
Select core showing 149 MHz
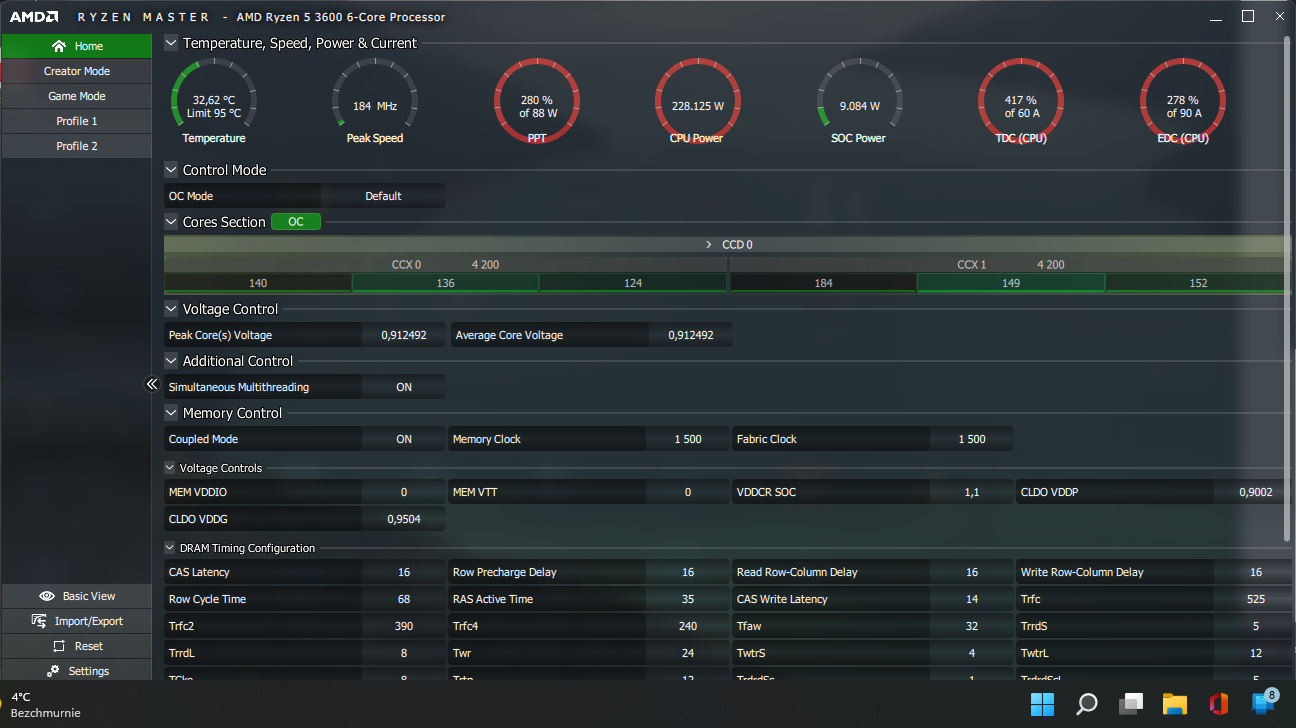click(x=1011, y=283)
